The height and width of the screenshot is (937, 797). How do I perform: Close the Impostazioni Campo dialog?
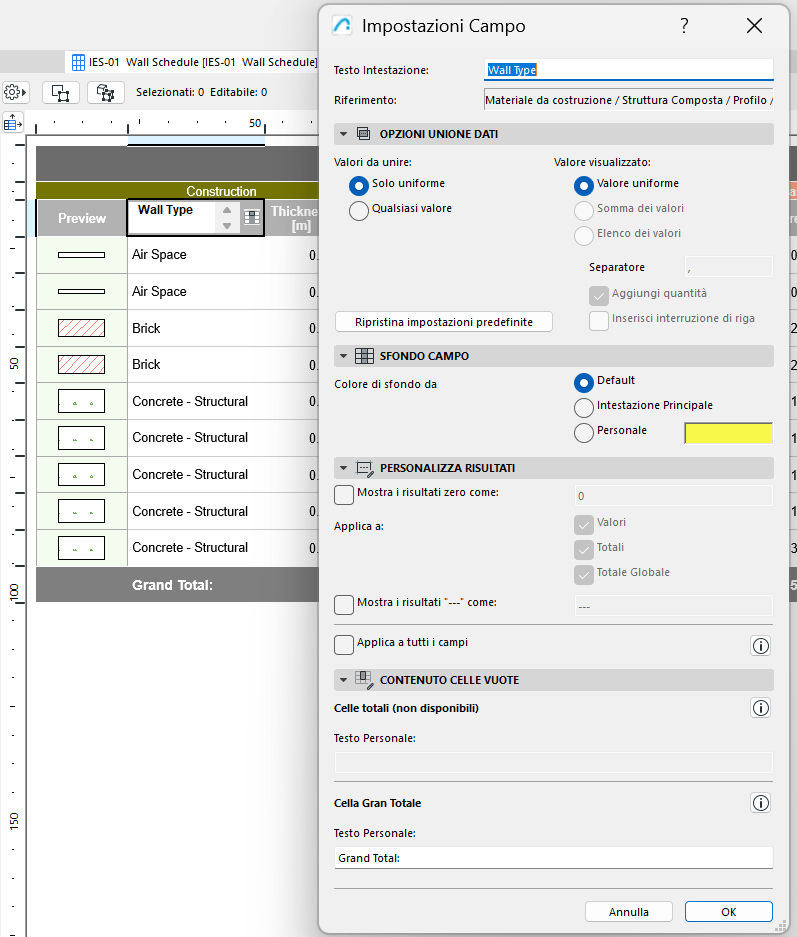(x=754, y=26)
